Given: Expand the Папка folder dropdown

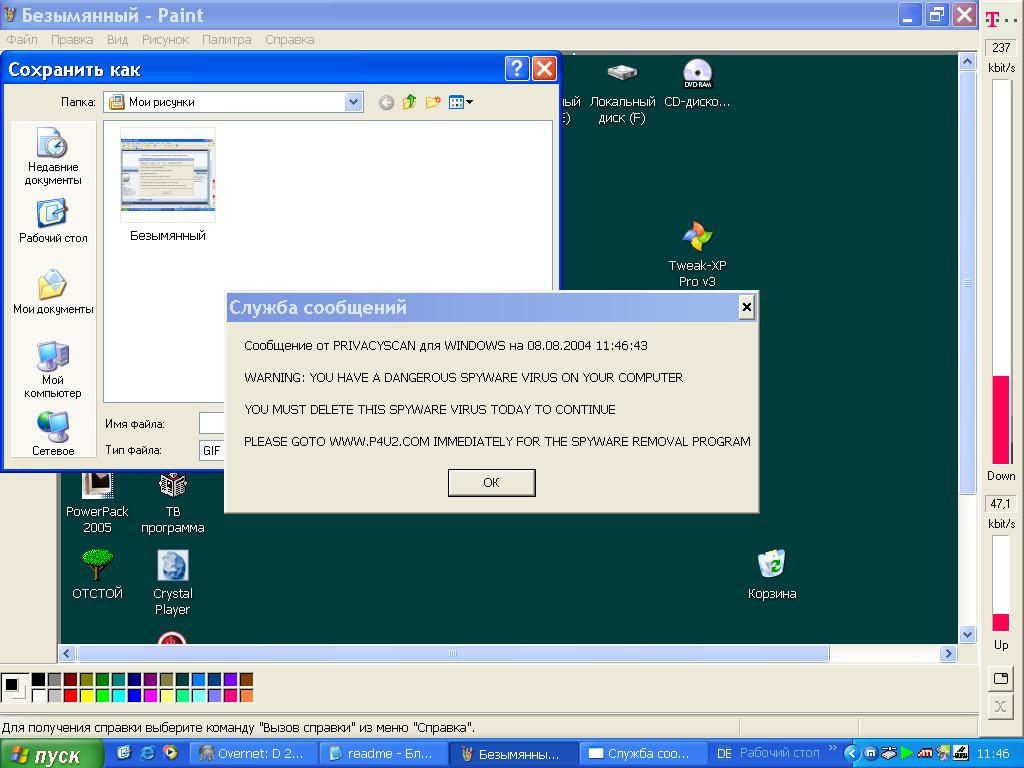Looking at the screenshot, I should [353, 102].
